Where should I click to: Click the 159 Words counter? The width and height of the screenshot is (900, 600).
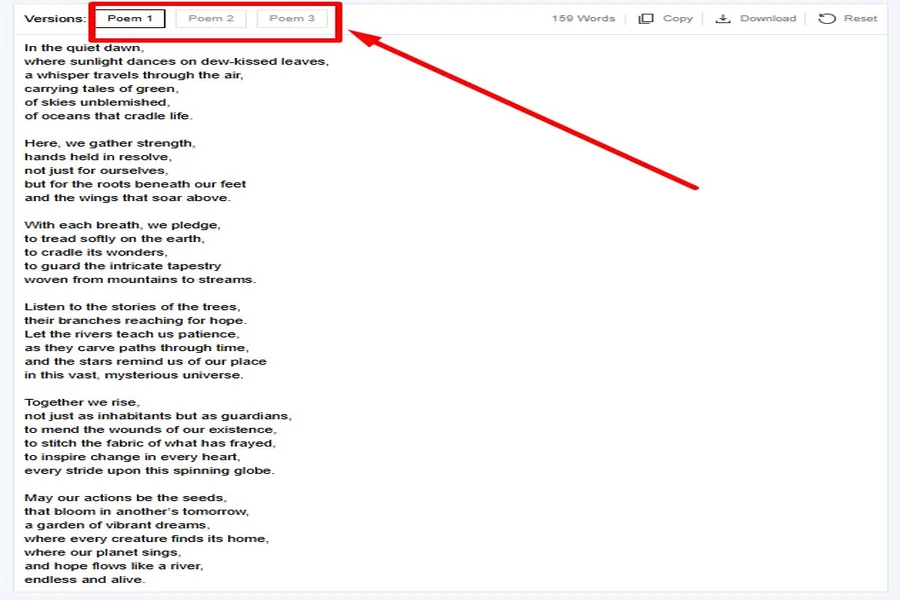[x=583, y=19]
